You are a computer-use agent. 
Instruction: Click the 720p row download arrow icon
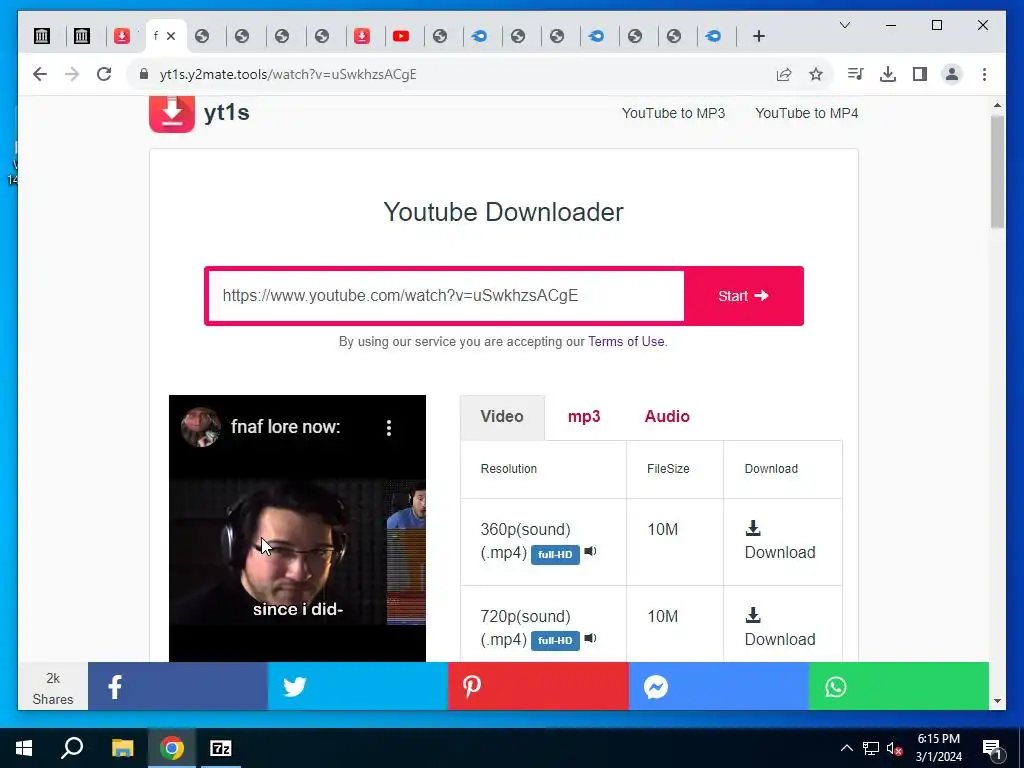coord(753,615)
